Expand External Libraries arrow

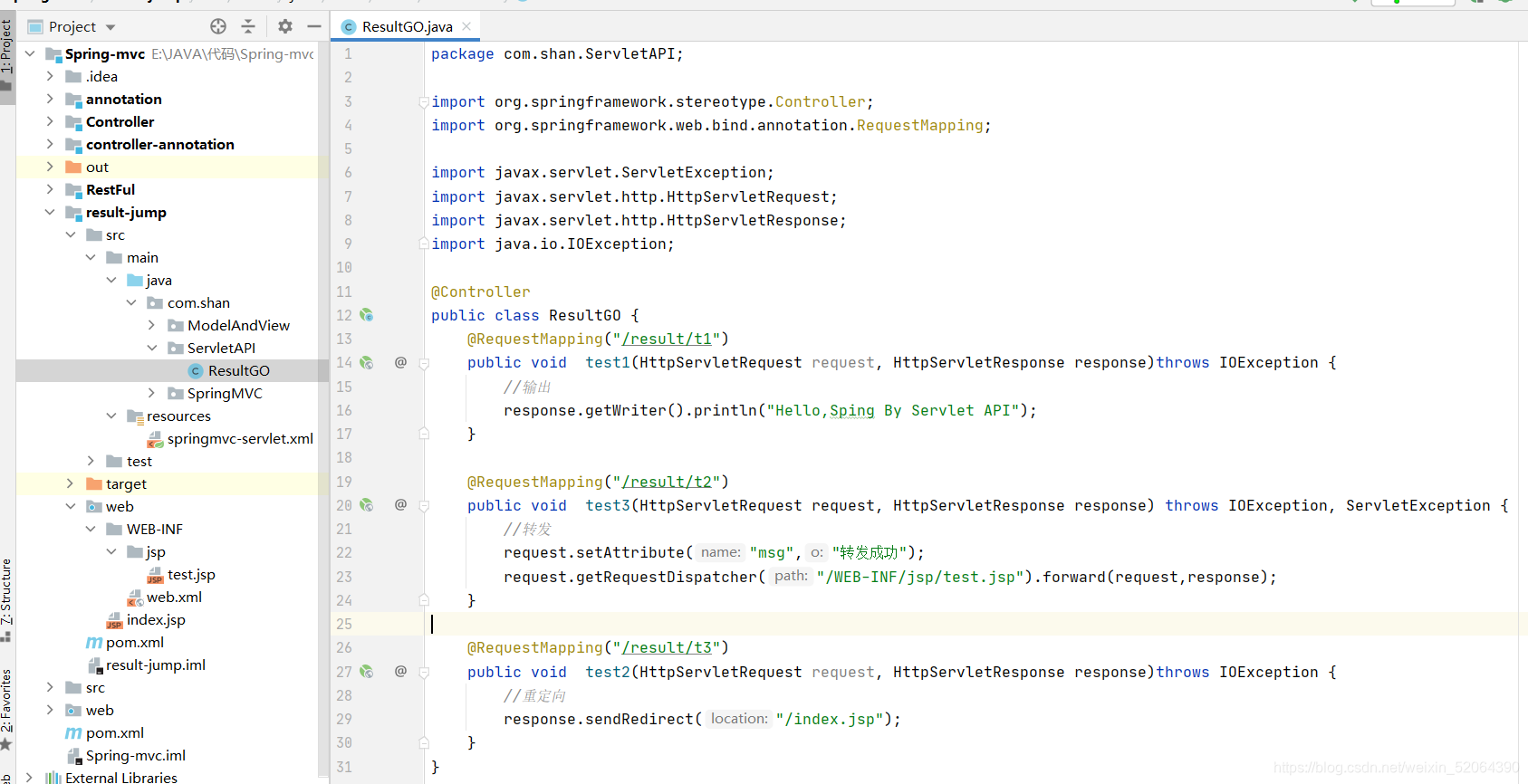pos(30,778)
